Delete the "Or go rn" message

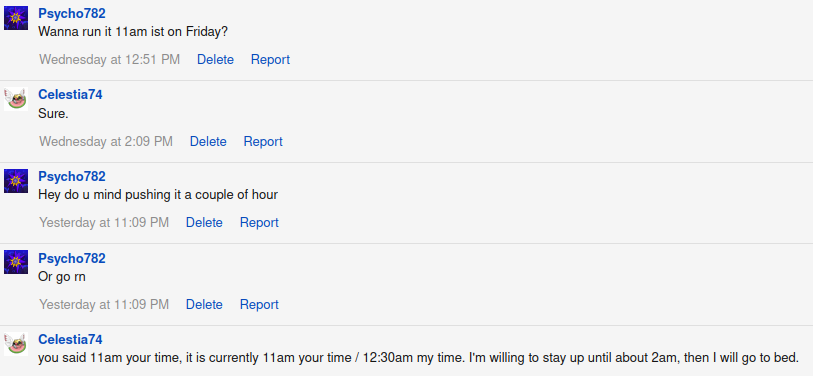click(x=204, y=304)
